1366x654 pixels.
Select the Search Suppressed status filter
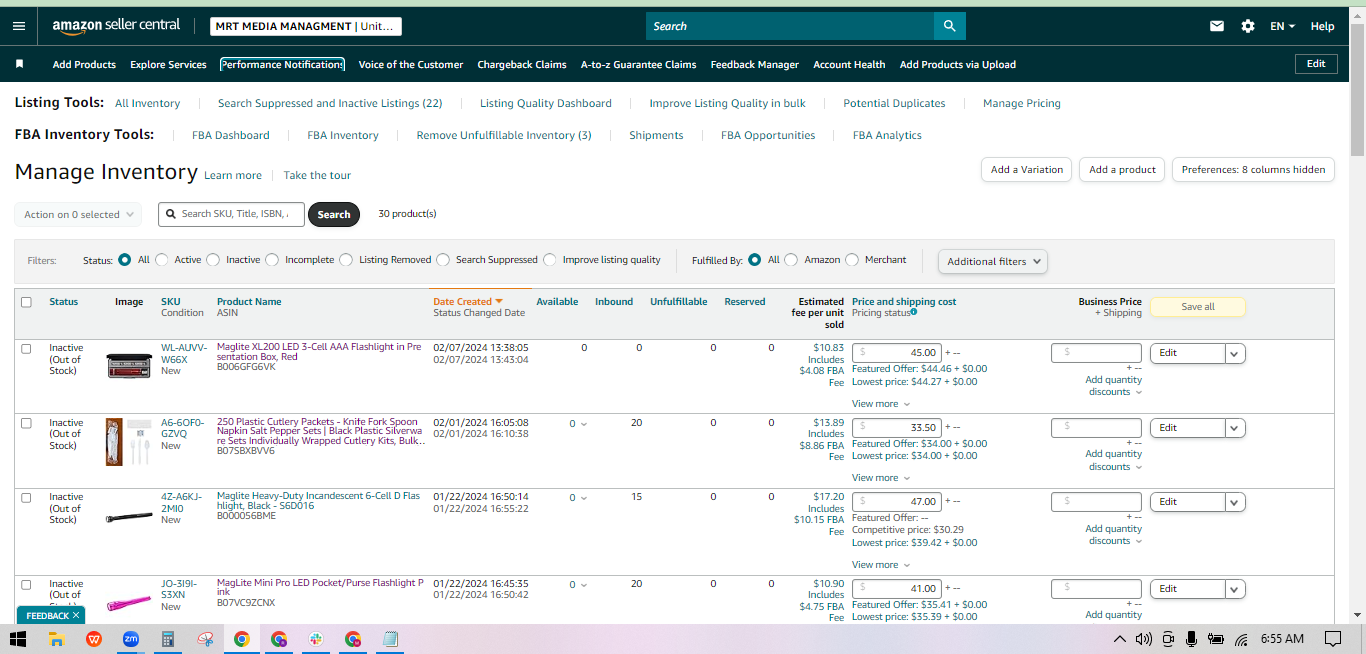tap(443, 260)
